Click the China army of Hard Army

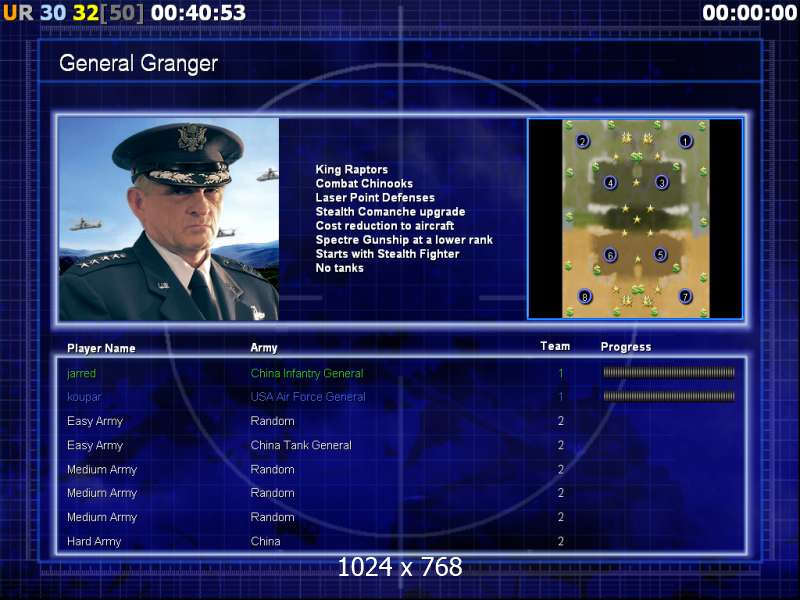265,541
